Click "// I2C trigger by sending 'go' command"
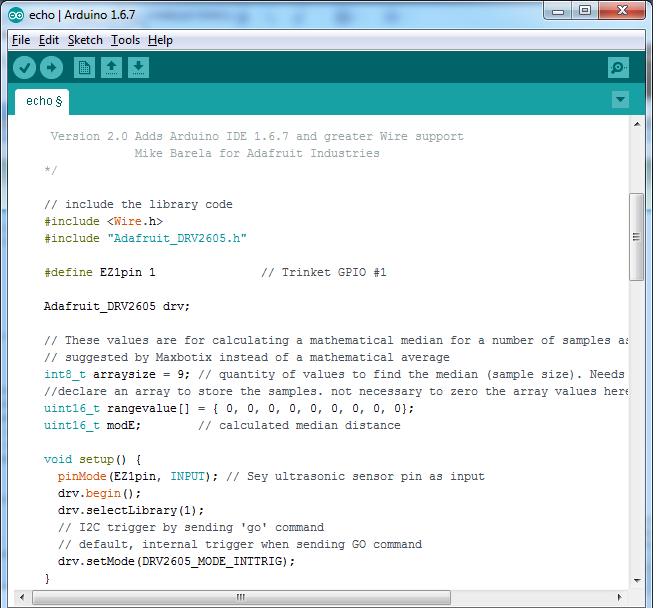Viewport: 653px width, 608px height. click(x=191, y=528)
